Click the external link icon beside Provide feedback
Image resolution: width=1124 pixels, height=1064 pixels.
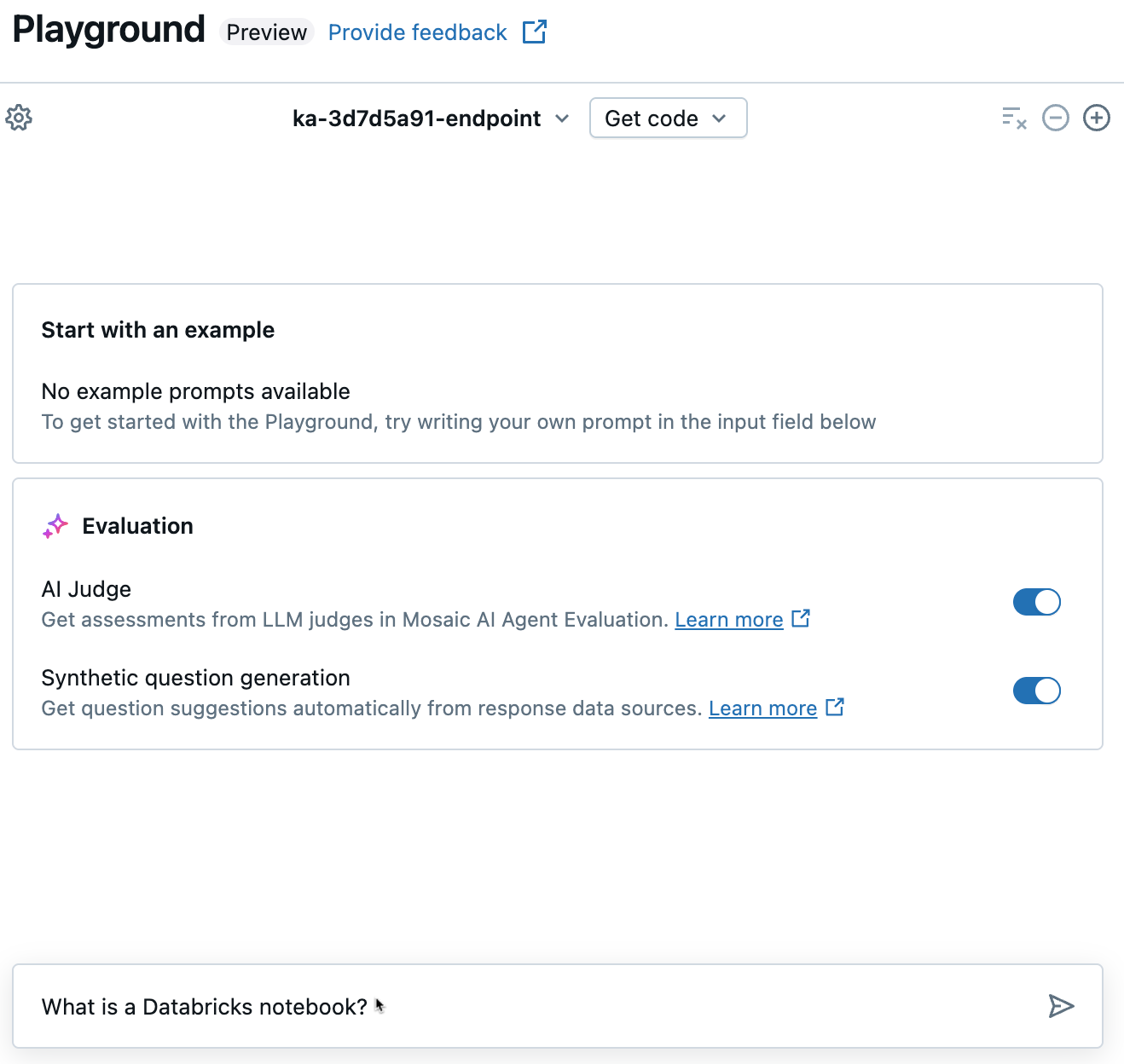[534, 32]
